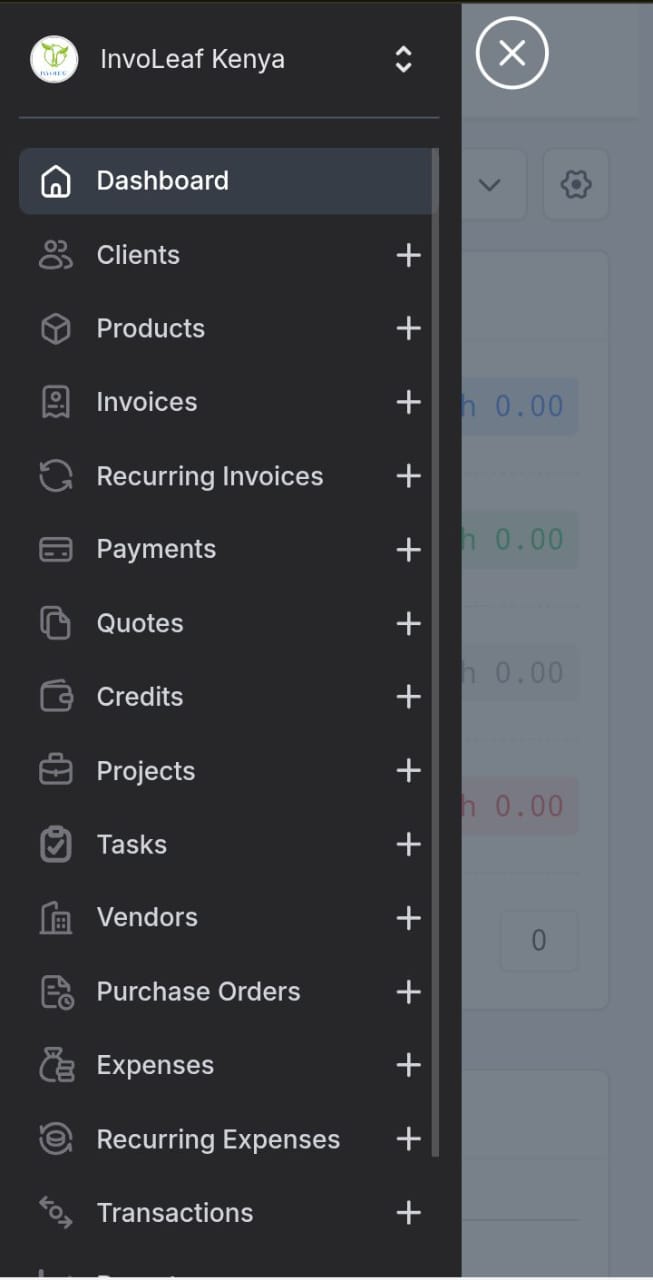Image resolution: width=653 pixels, height=1280 pixels.
Task: Select Transactions in the sidebar
Action: pyautogui.click(x=175, y=1213)
